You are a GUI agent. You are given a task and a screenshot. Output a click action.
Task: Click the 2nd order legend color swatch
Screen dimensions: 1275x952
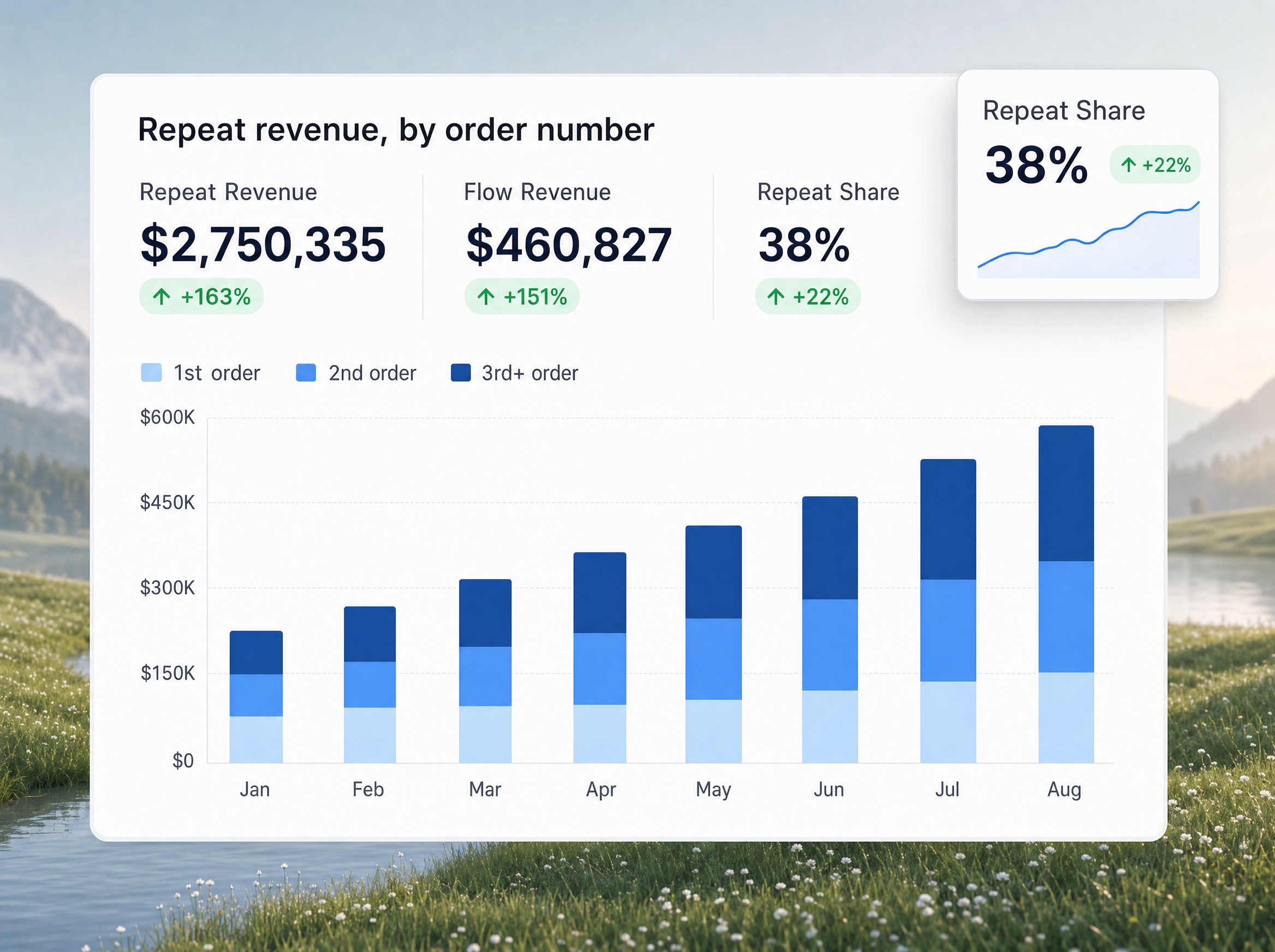click(306, 372)
